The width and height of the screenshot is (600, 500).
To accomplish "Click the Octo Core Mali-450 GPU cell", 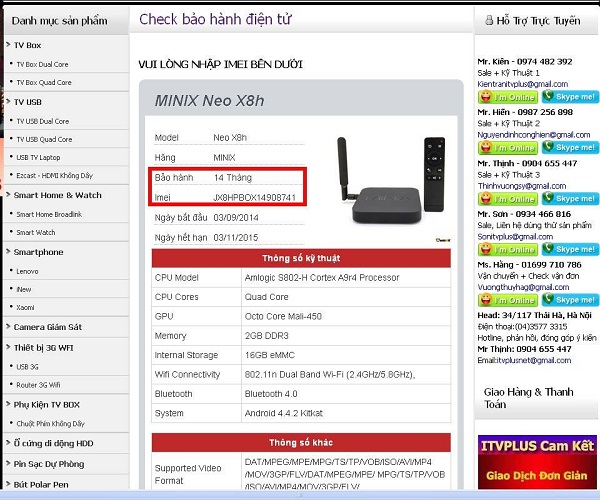I will [x=346, y=316].
